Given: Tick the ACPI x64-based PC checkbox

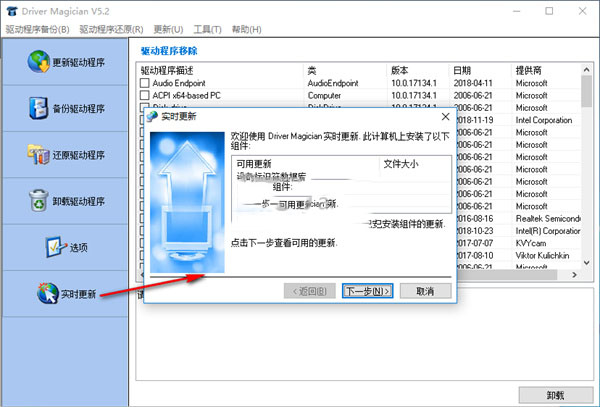Looking at the screenshot, I should 145,95.
